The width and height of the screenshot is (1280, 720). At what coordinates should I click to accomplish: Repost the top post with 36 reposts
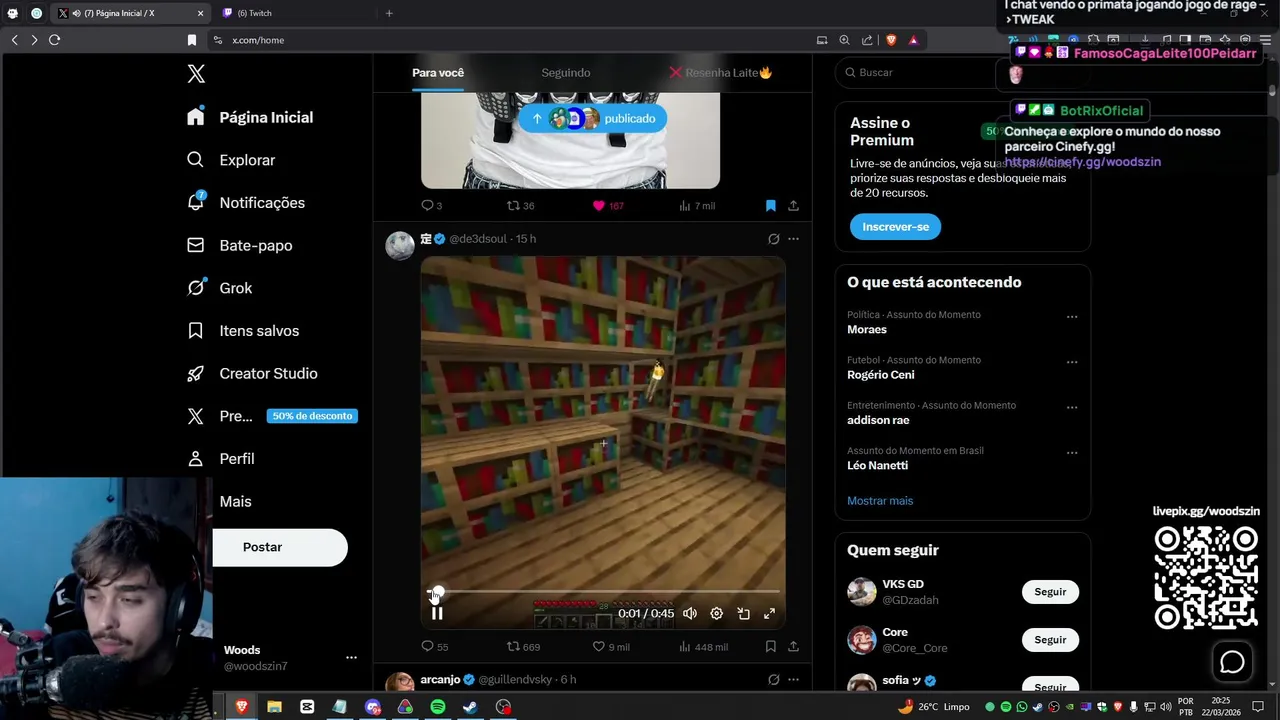point(520,205)
